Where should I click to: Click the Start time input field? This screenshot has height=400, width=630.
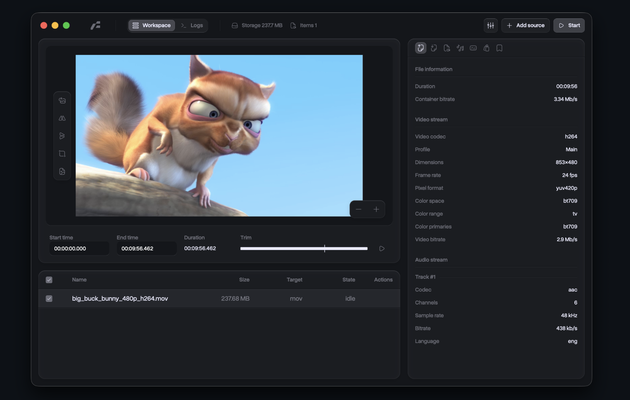click(x=79, y=249)
